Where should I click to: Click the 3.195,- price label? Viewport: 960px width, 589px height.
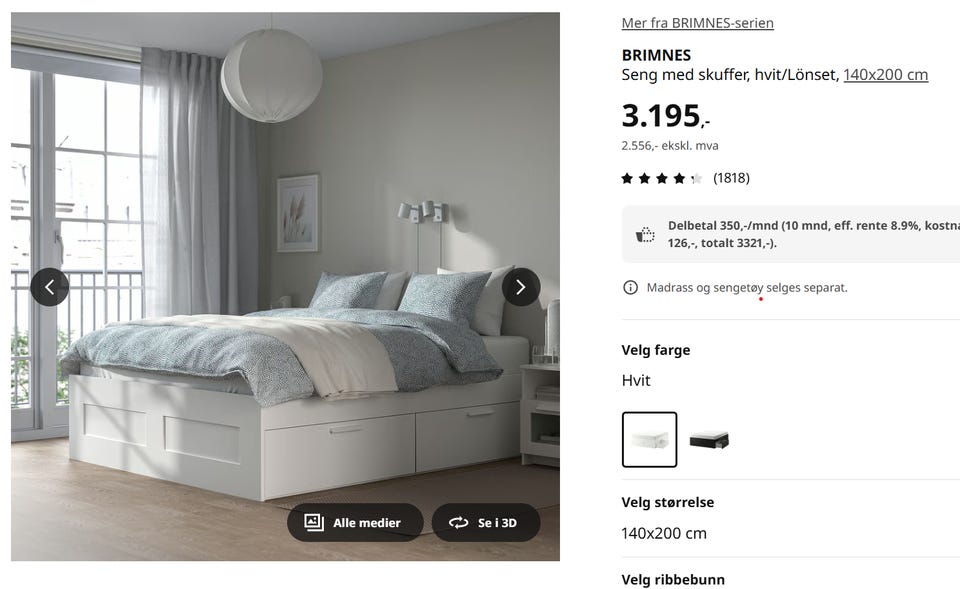(x=666, y=116)
